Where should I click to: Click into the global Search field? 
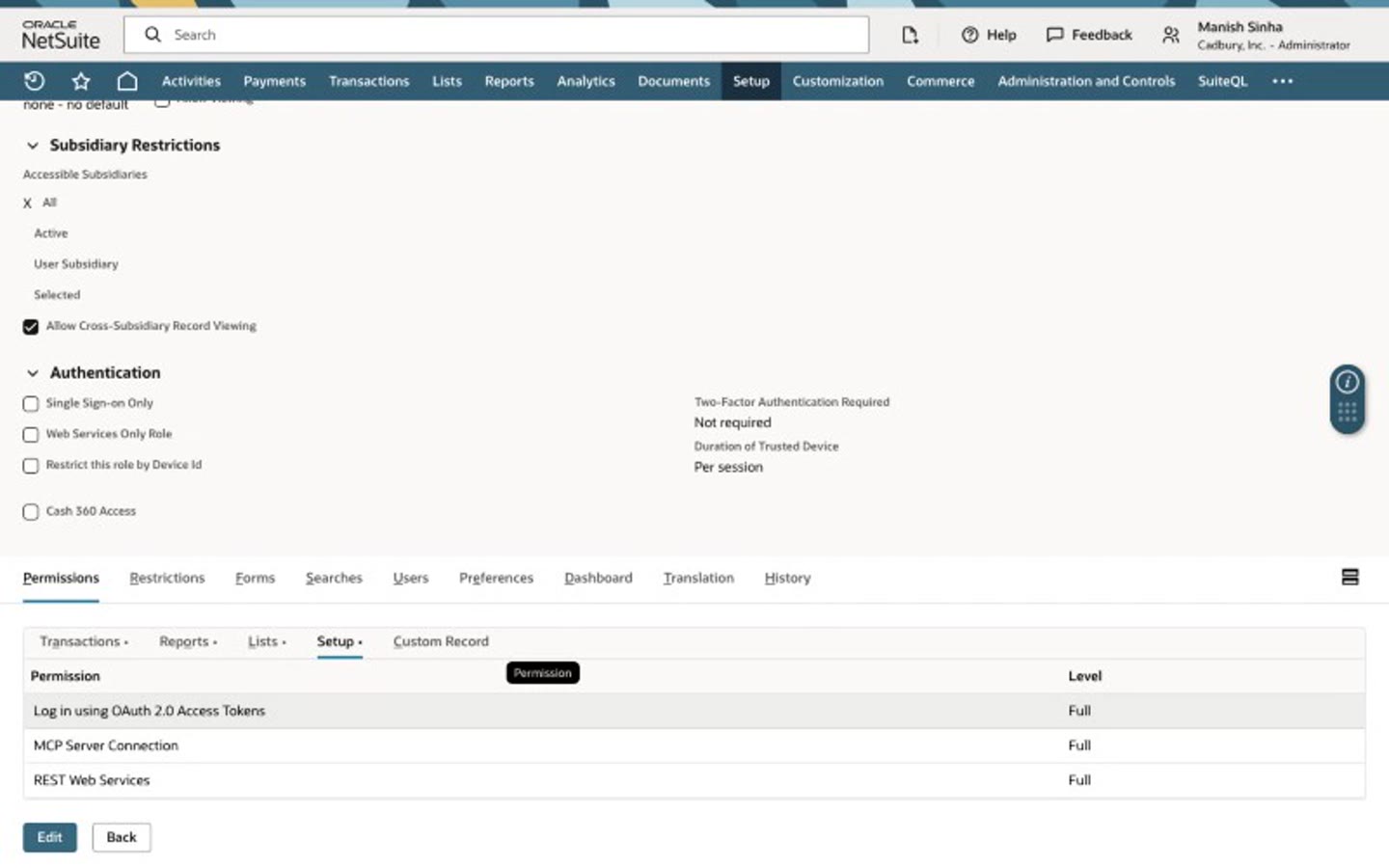[496, 35]
